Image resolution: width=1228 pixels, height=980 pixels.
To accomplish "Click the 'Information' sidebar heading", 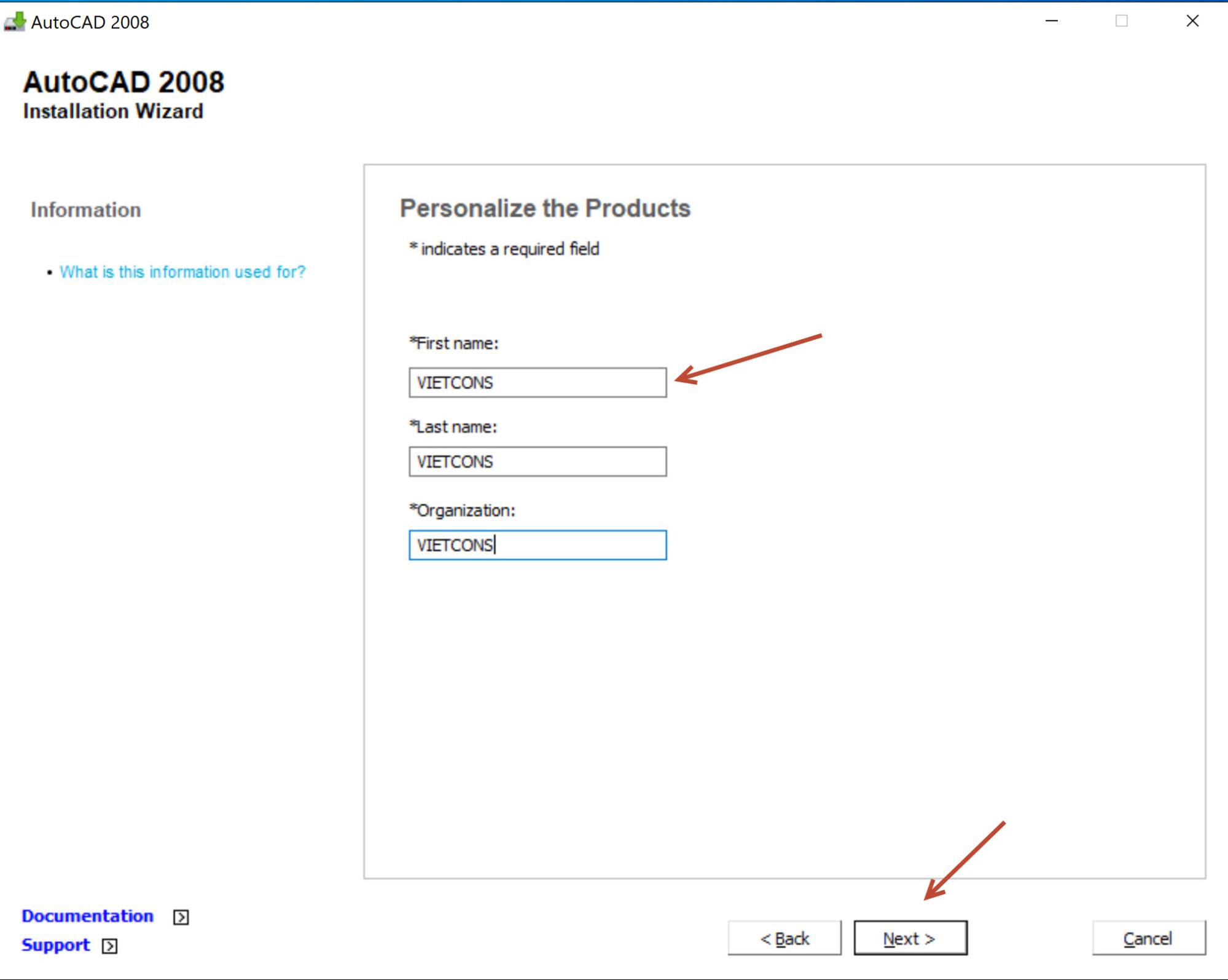I will coord(86,210).
